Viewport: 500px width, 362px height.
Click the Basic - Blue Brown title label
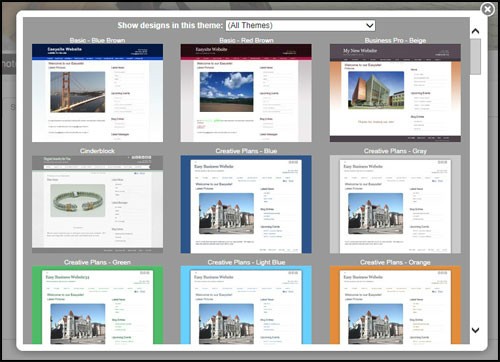97,40
